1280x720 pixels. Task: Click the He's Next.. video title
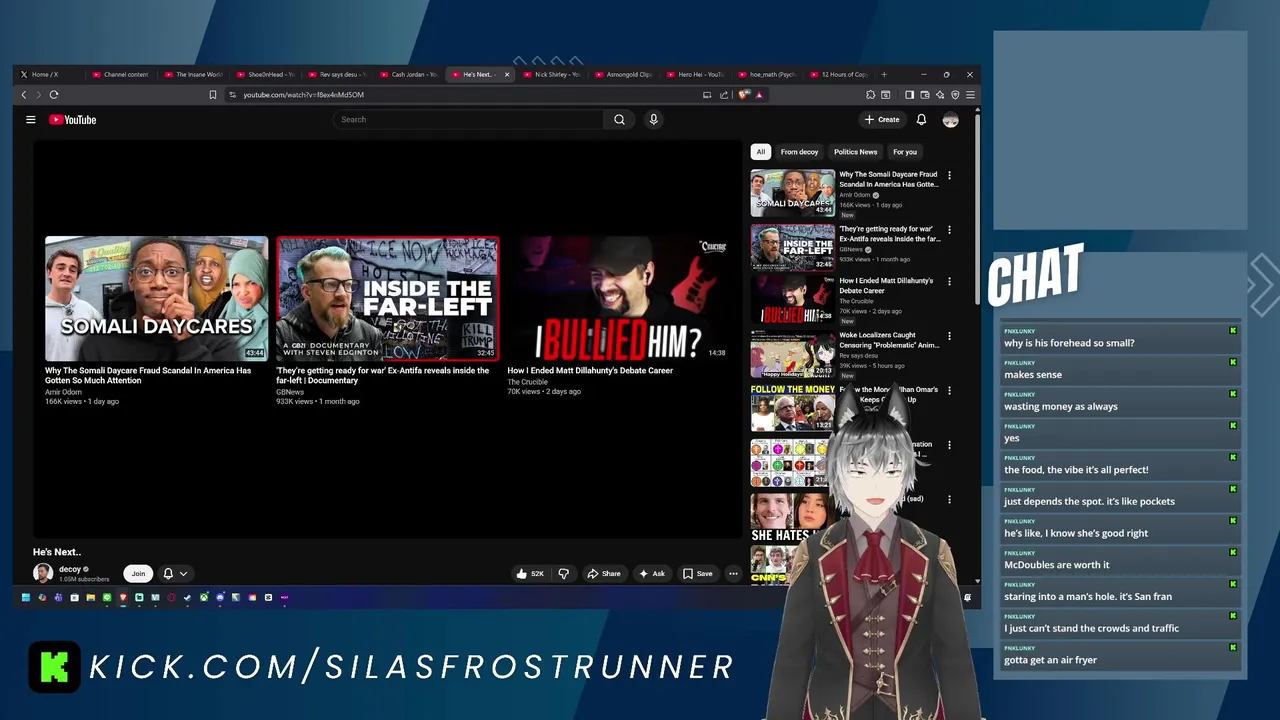57,552
